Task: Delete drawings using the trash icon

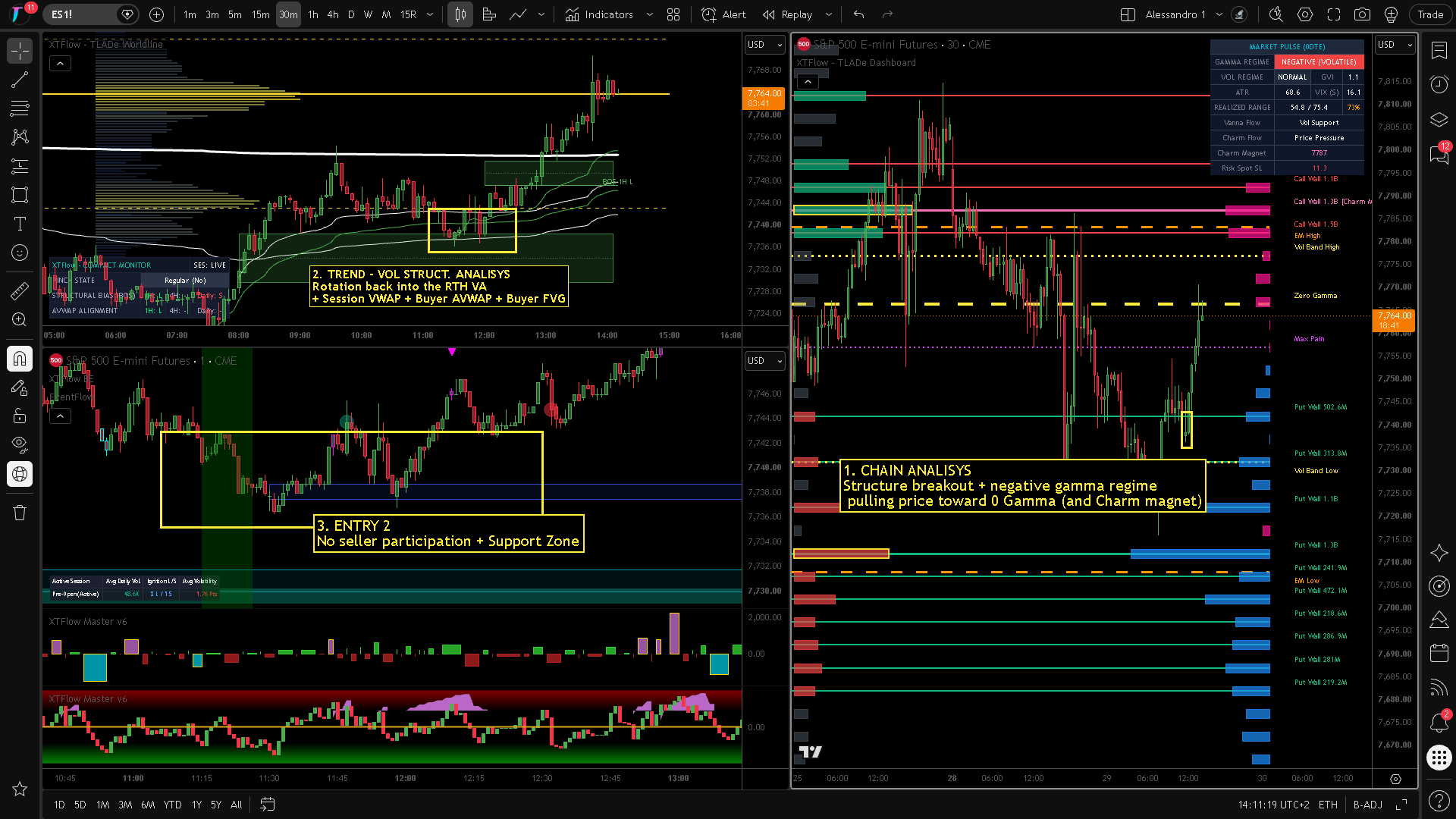Action: click(20, 513)
